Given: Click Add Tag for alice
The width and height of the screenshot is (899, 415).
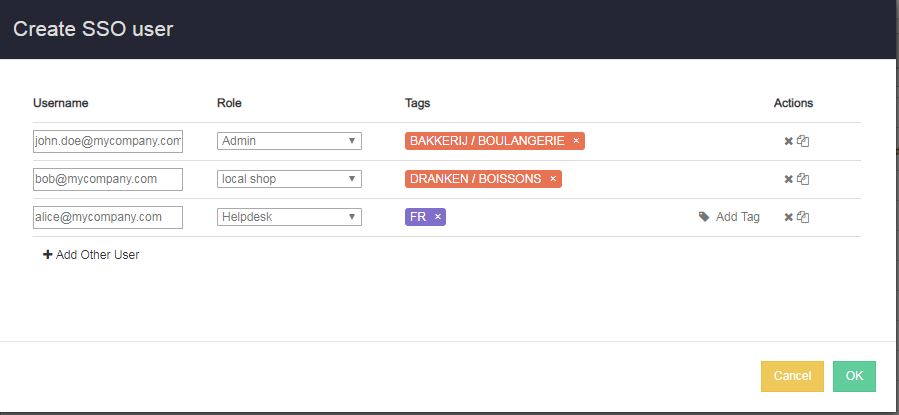Looking at the screenshot, I should (x=729, y=217).
